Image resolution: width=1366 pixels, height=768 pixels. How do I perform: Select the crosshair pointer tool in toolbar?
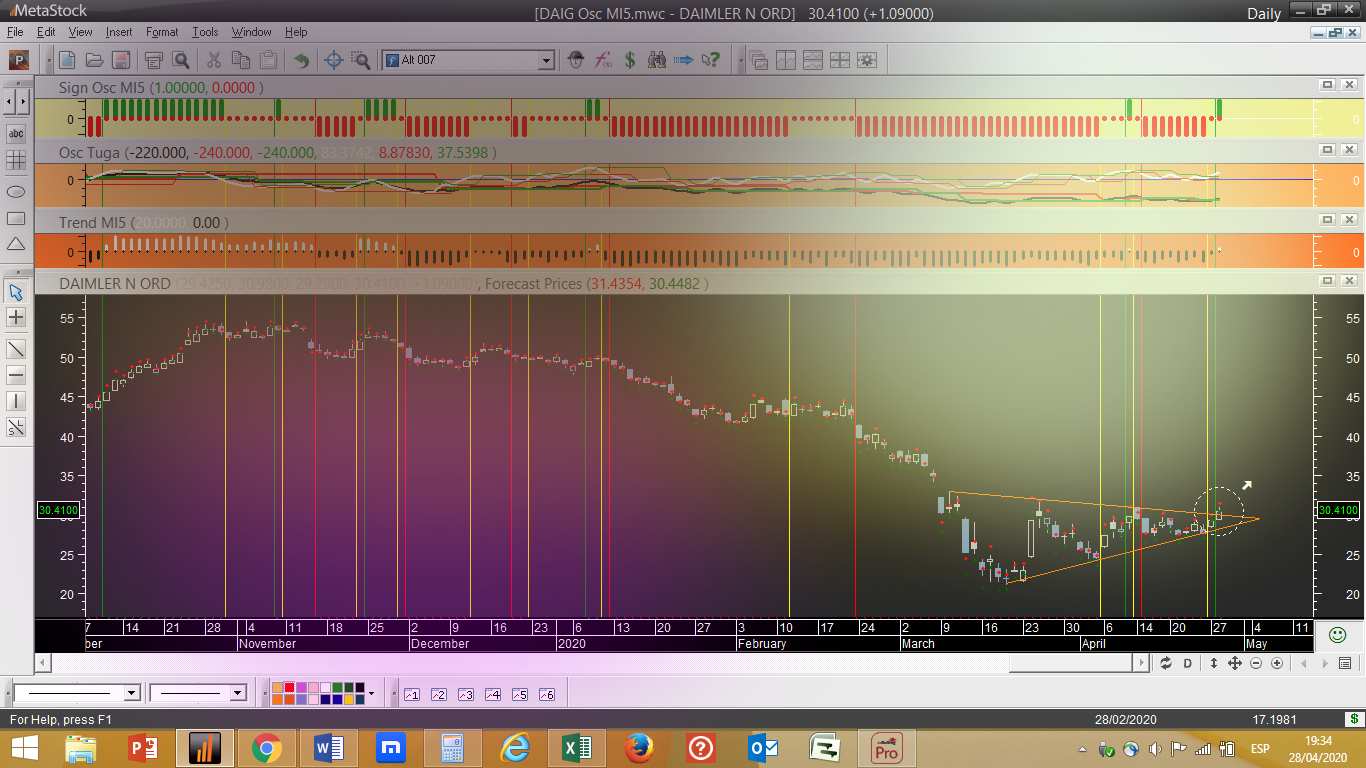pos(335,60)
